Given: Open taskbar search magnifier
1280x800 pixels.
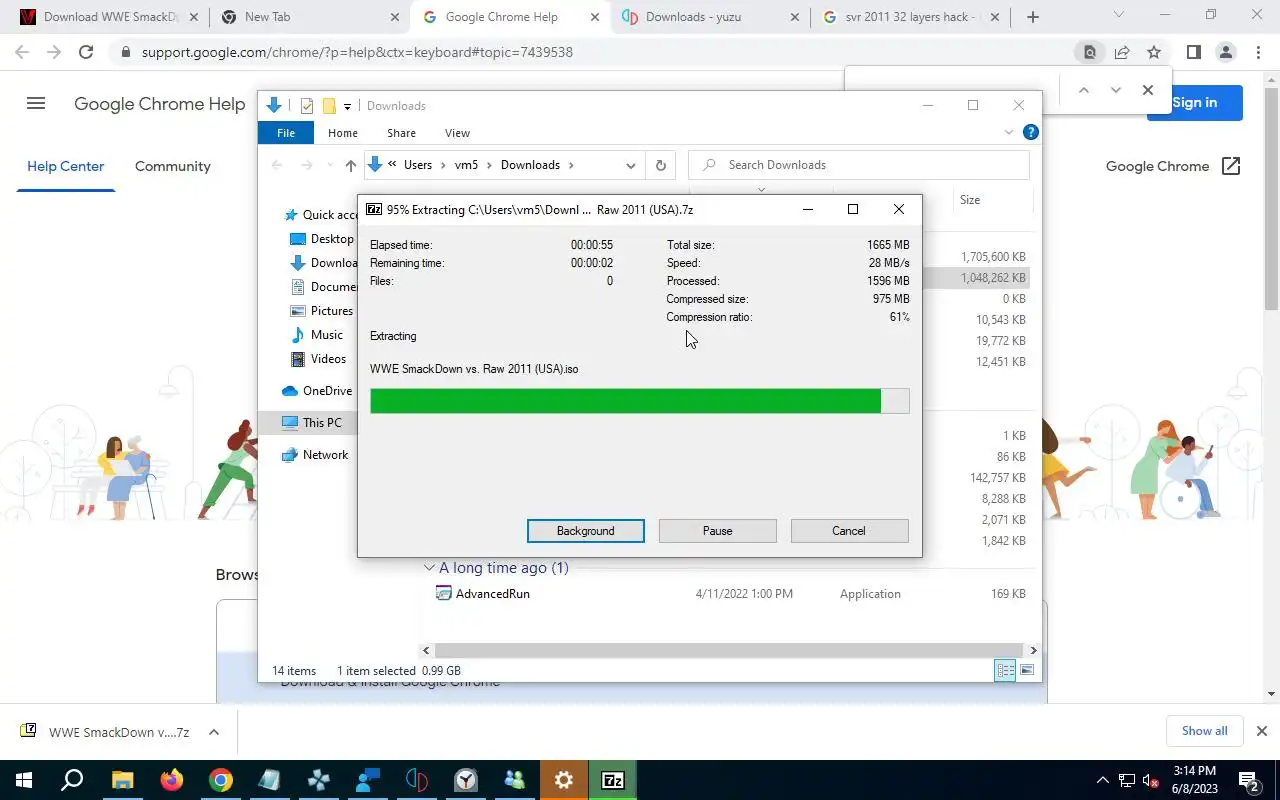Looking at the screenshot, I should [x=73, y=780].
